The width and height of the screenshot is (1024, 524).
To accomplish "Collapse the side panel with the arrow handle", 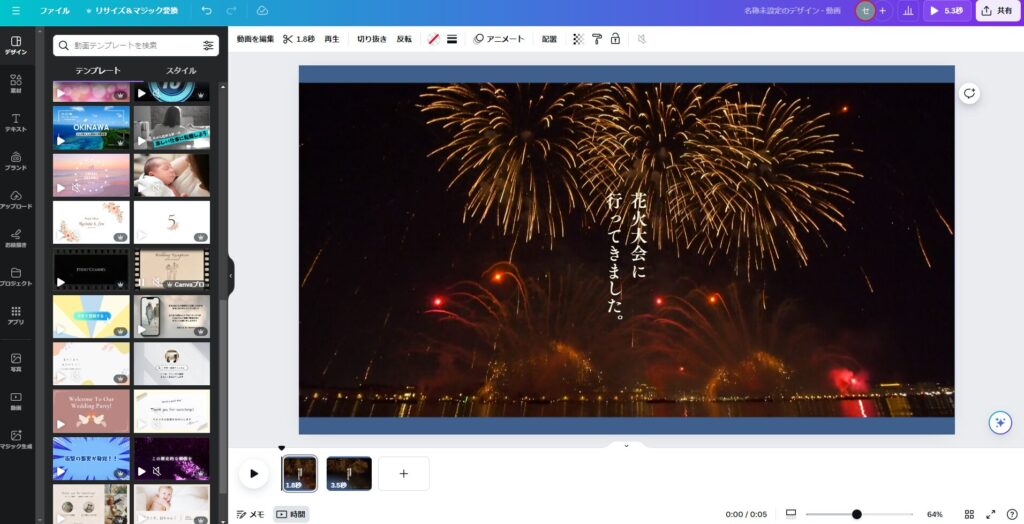I will [230, 275].
